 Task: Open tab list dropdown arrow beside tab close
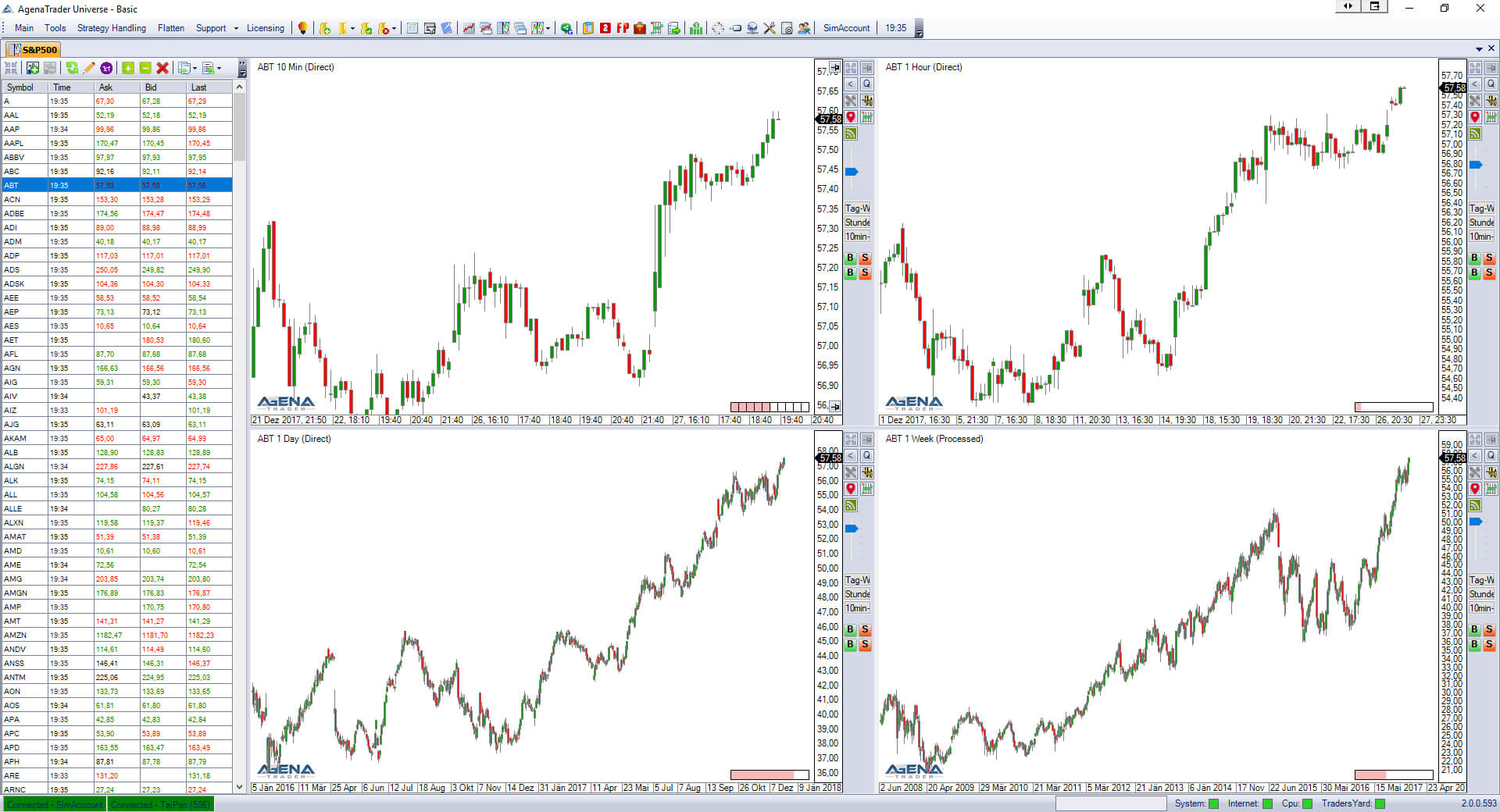point(1479,49)
